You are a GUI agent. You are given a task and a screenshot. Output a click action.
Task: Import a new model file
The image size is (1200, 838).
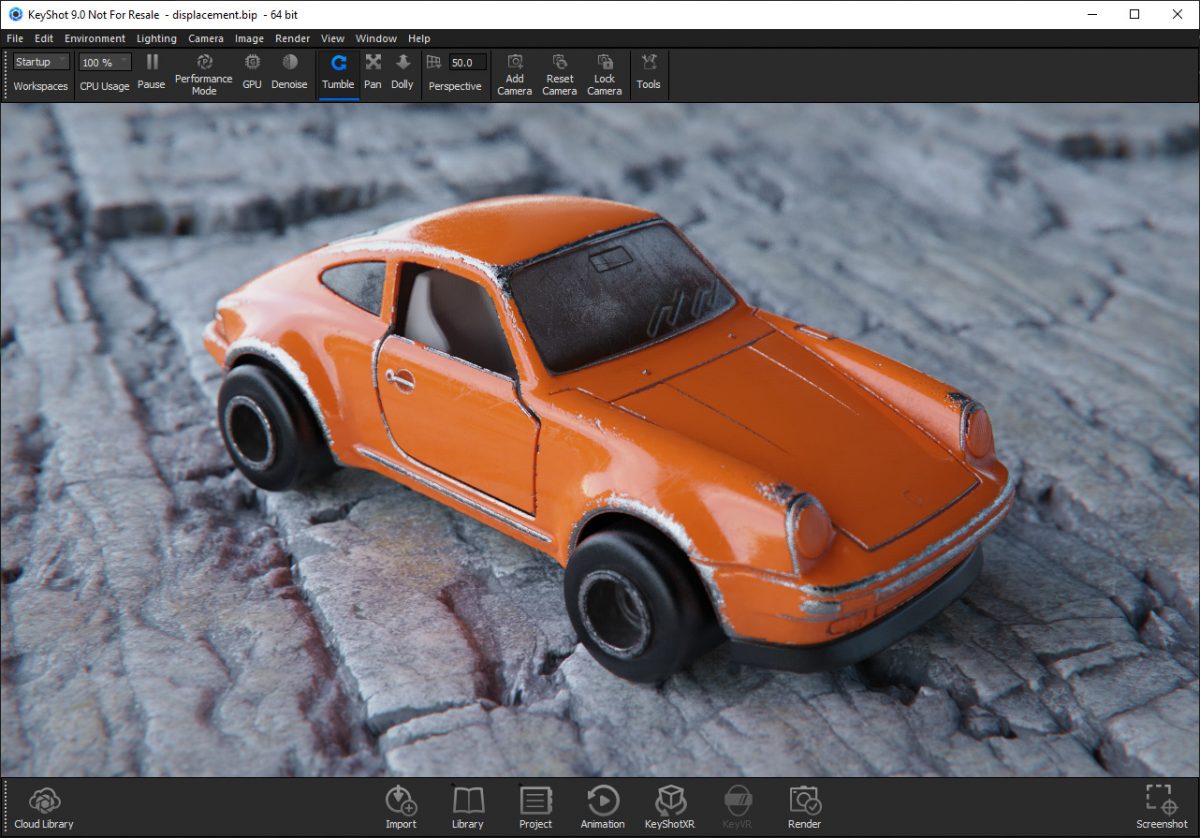click(x=401, y=805)
